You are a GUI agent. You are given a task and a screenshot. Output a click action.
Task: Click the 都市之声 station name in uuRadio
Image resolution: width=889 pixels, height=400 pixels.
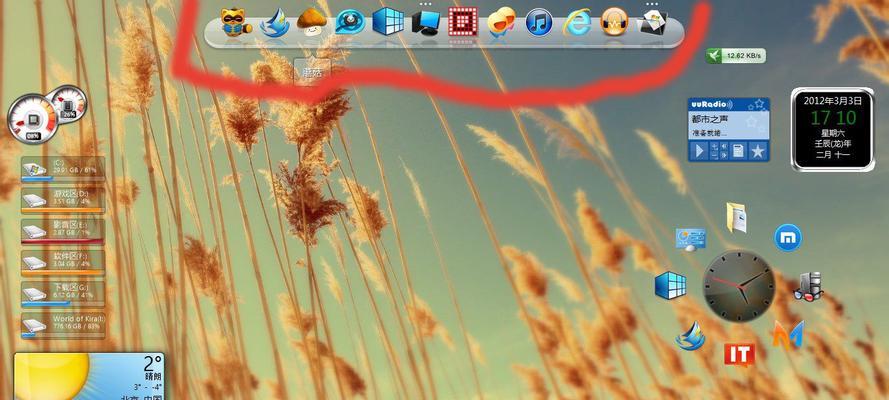click(709, 120)
